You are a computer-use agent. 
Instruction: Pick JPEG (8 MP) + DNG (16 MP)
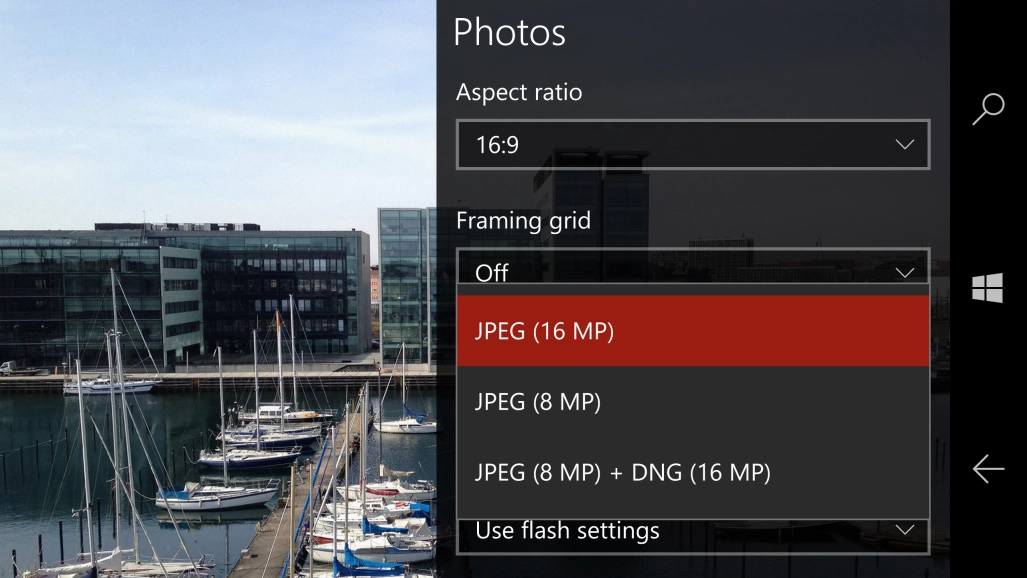[693, 472]
